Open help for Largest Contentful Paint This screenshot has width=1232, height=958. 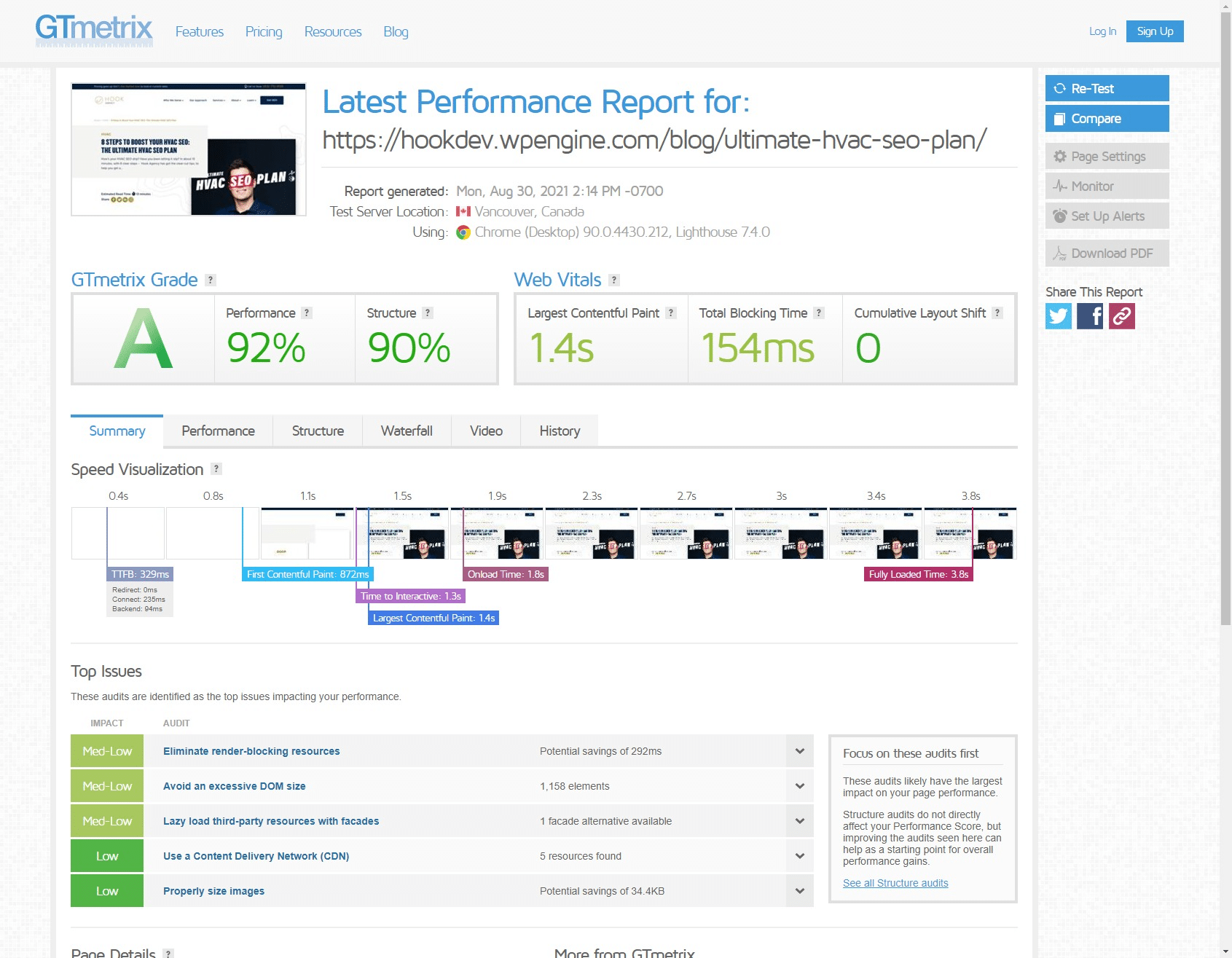click(671, 313)
